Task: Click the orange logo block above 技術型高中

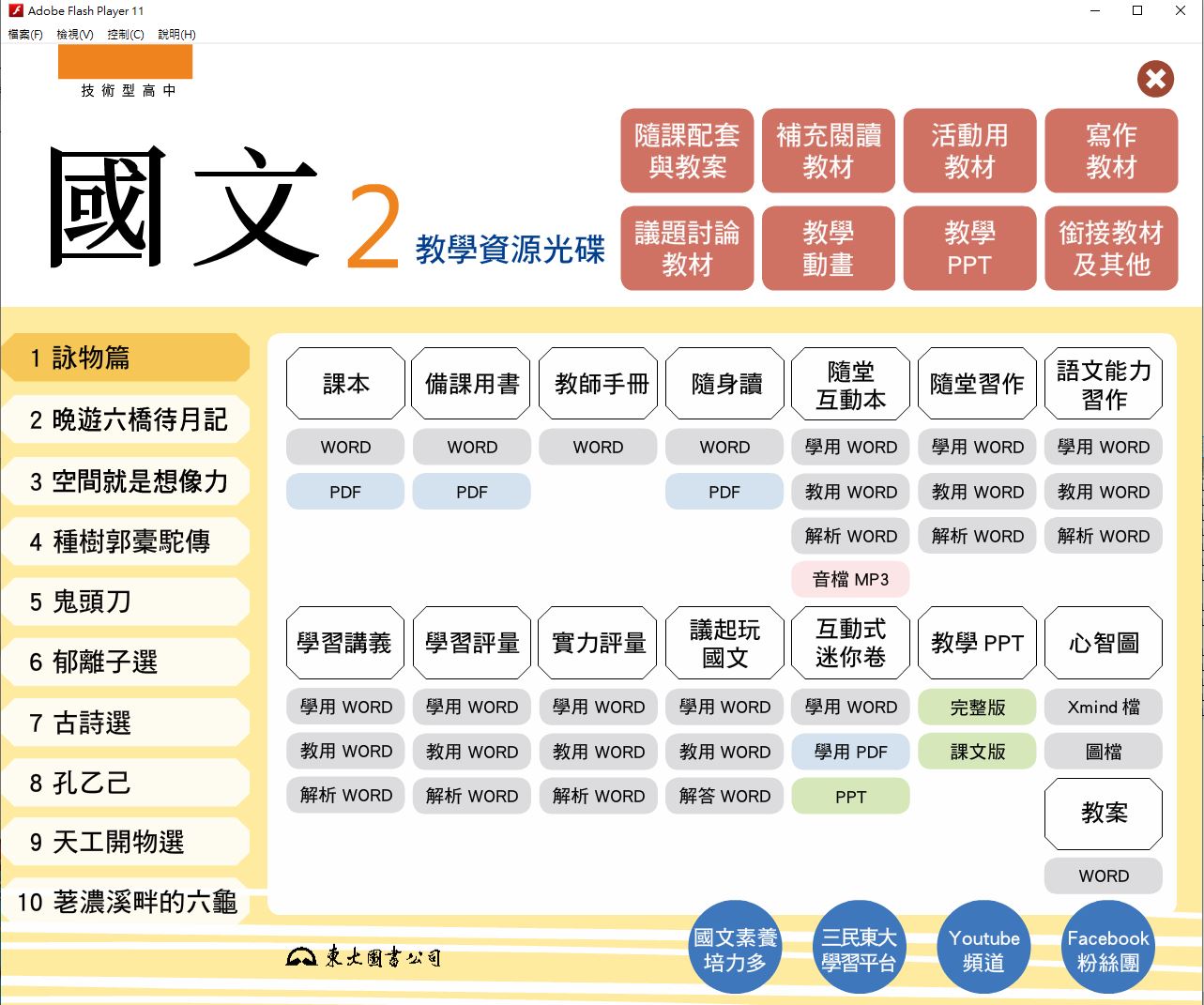Action: [x=125, y=62]
